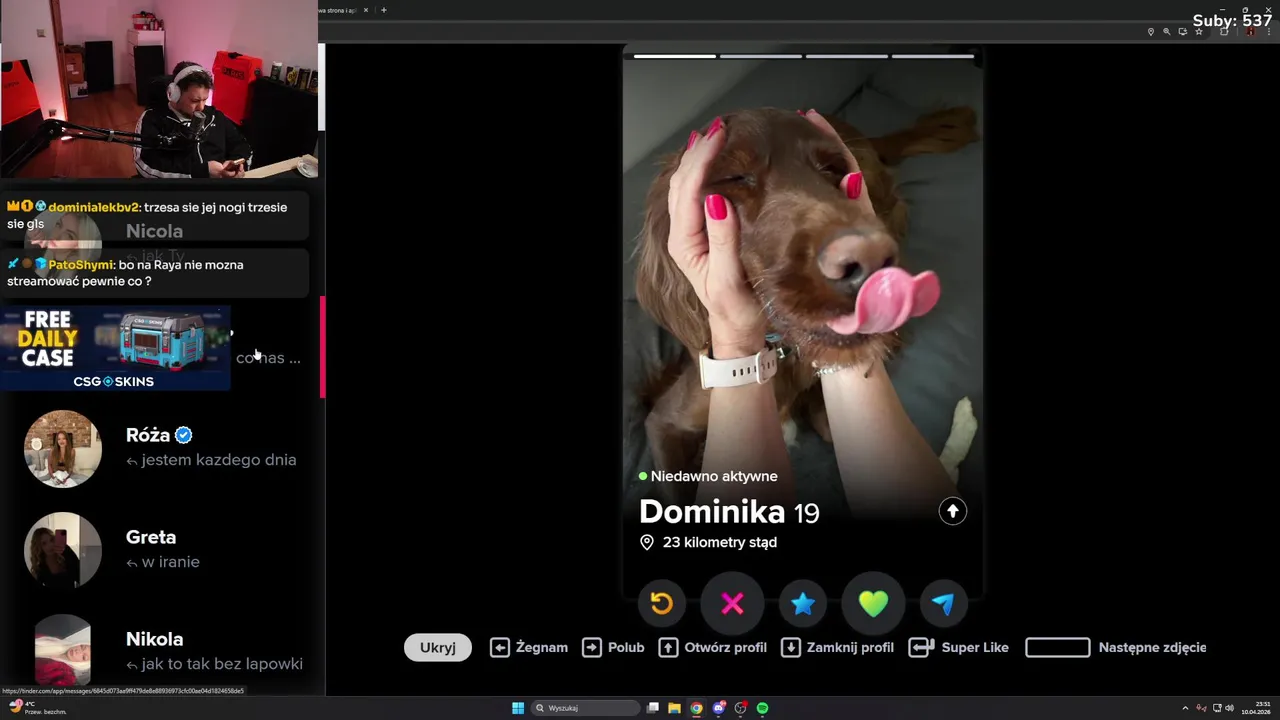Screen dimensions: 1280x720
Task: Click the down-arrow key icon beside Zamknij profil
Action: (x=790, y=647)
